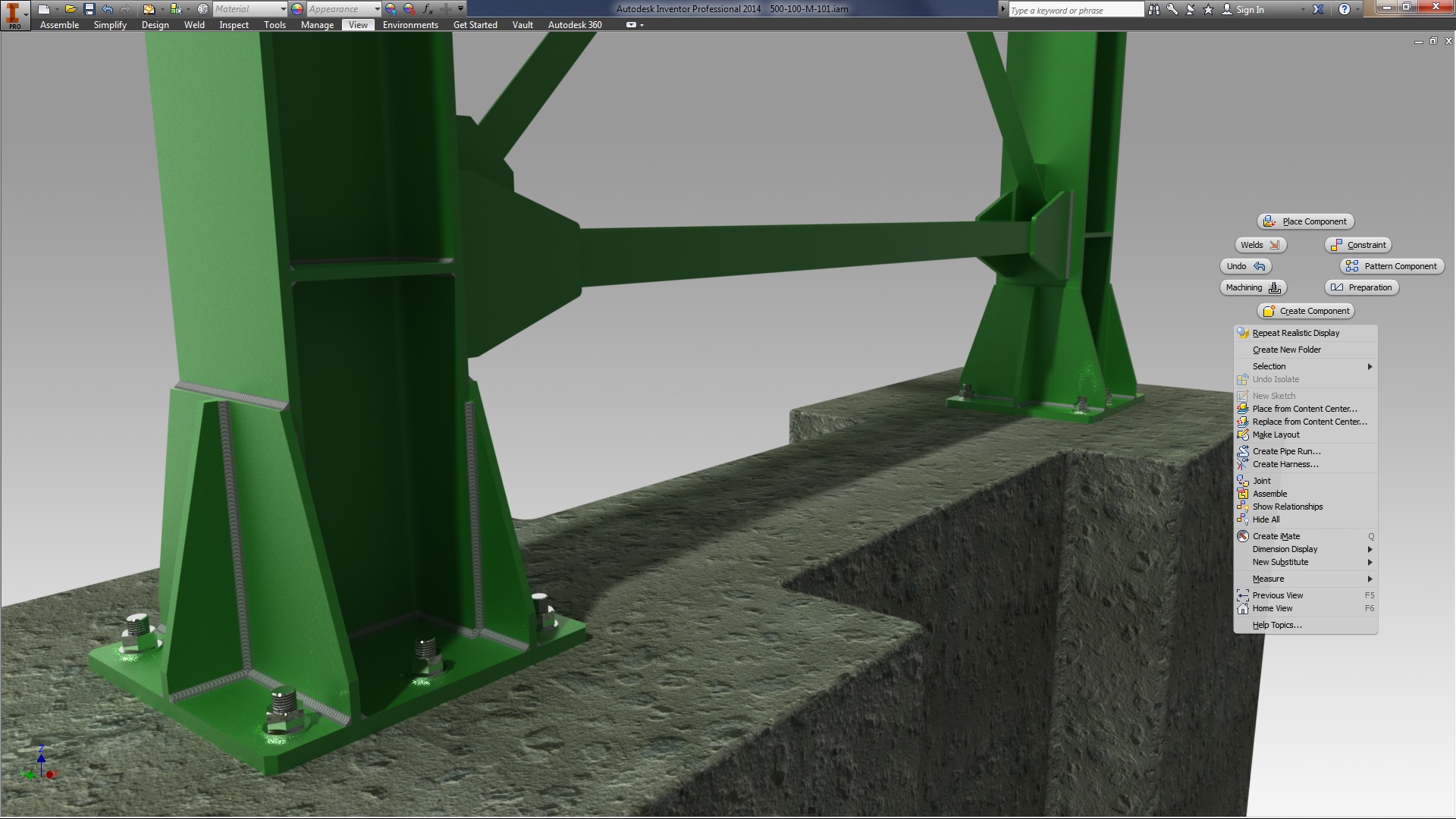Click the color wheel Appearance icon
The height and width of the screenshot is (819, 1456).
pos(297,9)
